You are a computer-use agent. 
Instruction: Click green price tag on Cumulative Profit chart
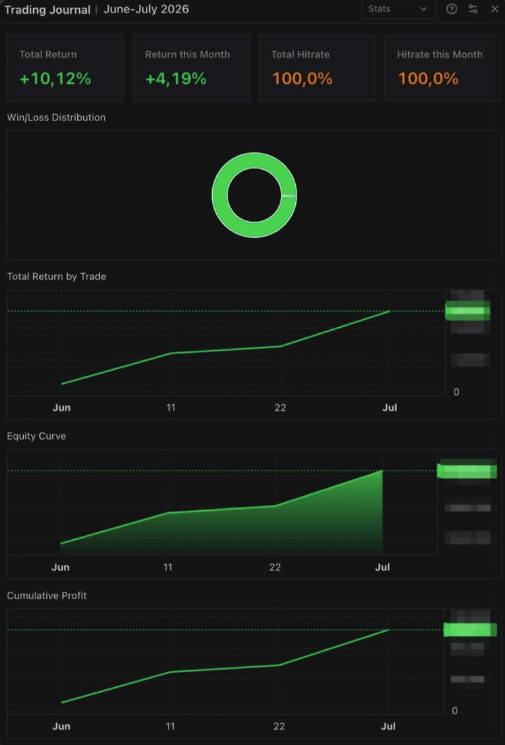[470, 630]
